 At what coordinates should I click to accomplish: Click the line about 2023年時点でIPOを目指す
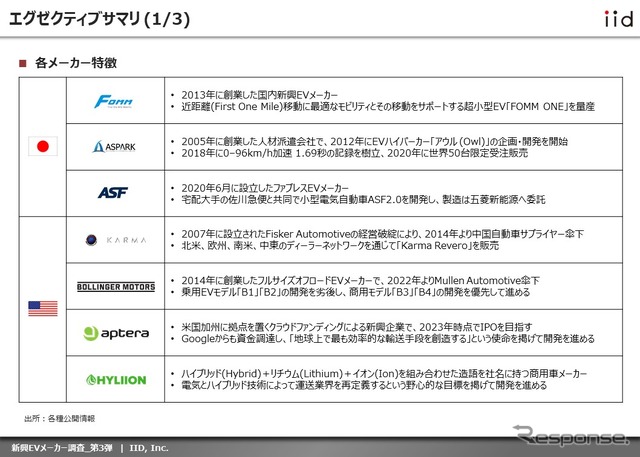(x=357, y=327)
